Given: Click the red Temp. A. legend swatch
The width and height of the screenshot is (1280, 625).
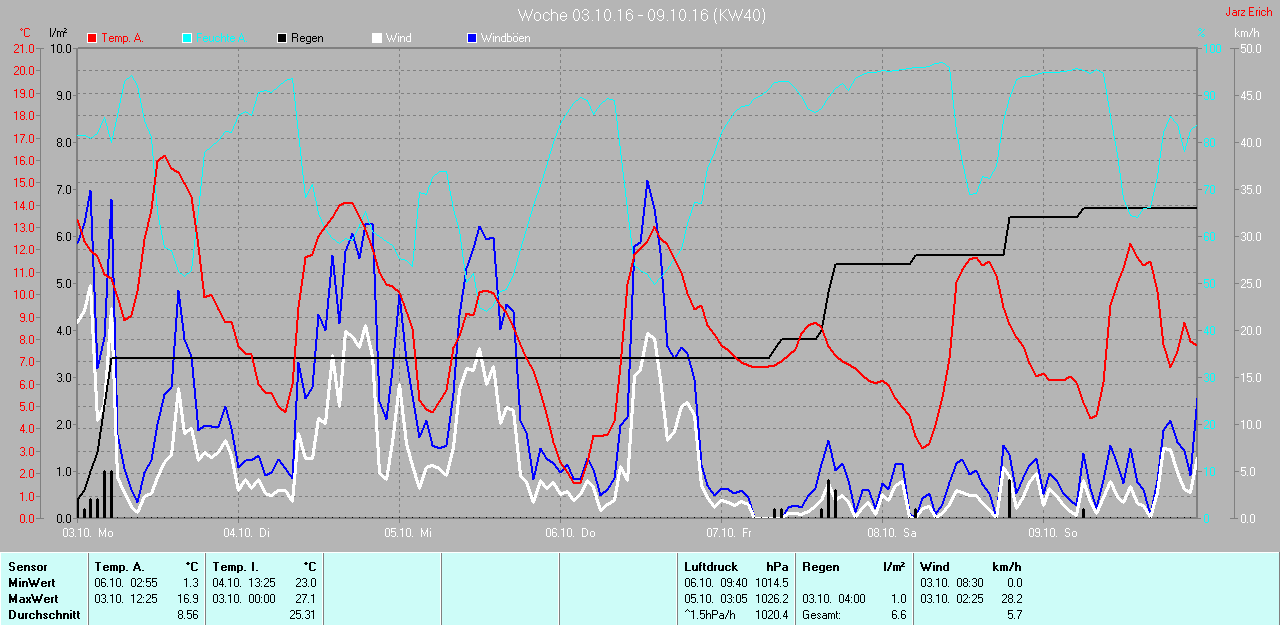Looking at the screenshot, I should tap(92, 38).
